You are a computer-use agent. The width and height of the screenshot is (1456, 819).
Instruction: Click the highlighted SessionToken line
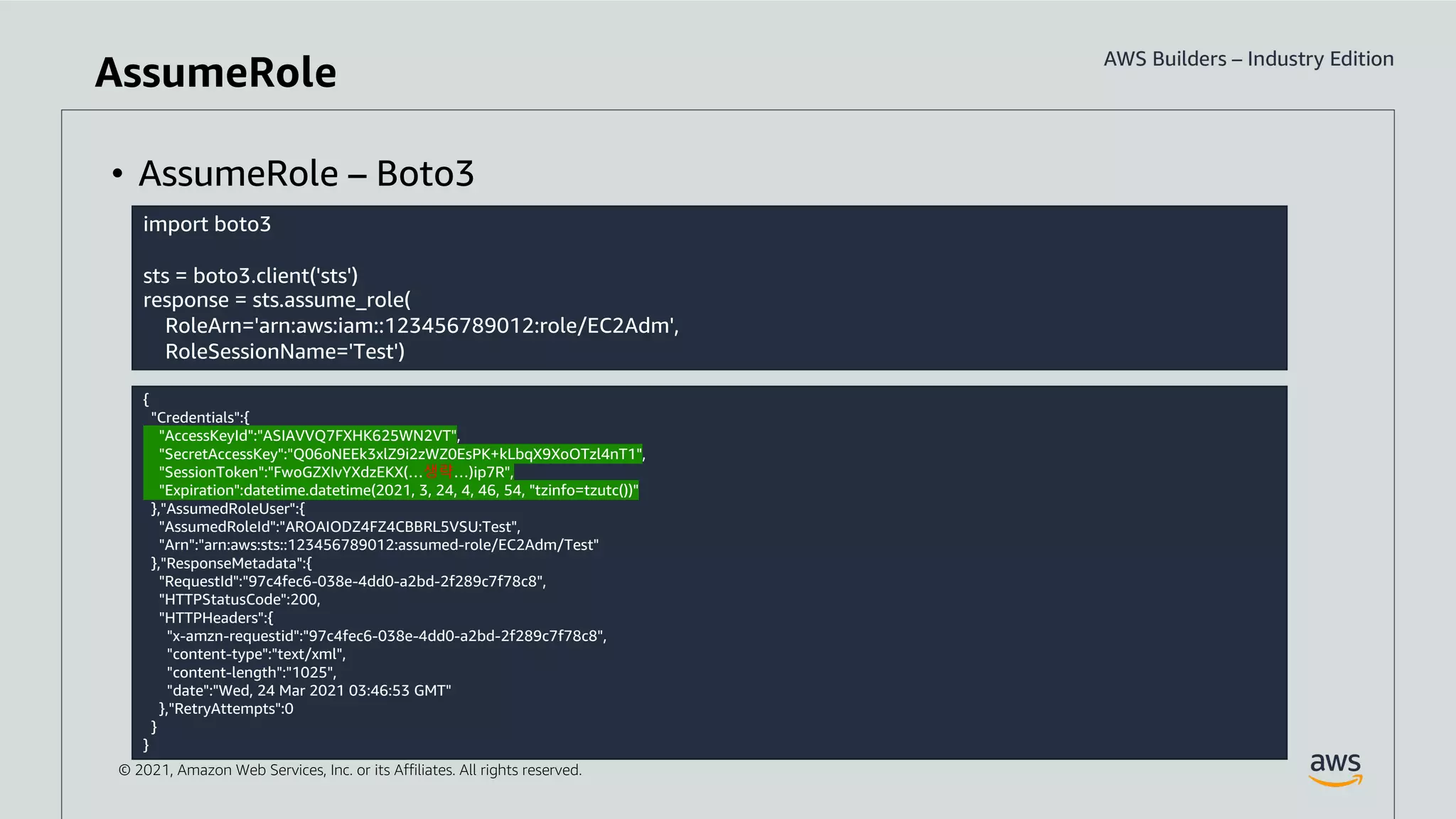pos(336,472)
